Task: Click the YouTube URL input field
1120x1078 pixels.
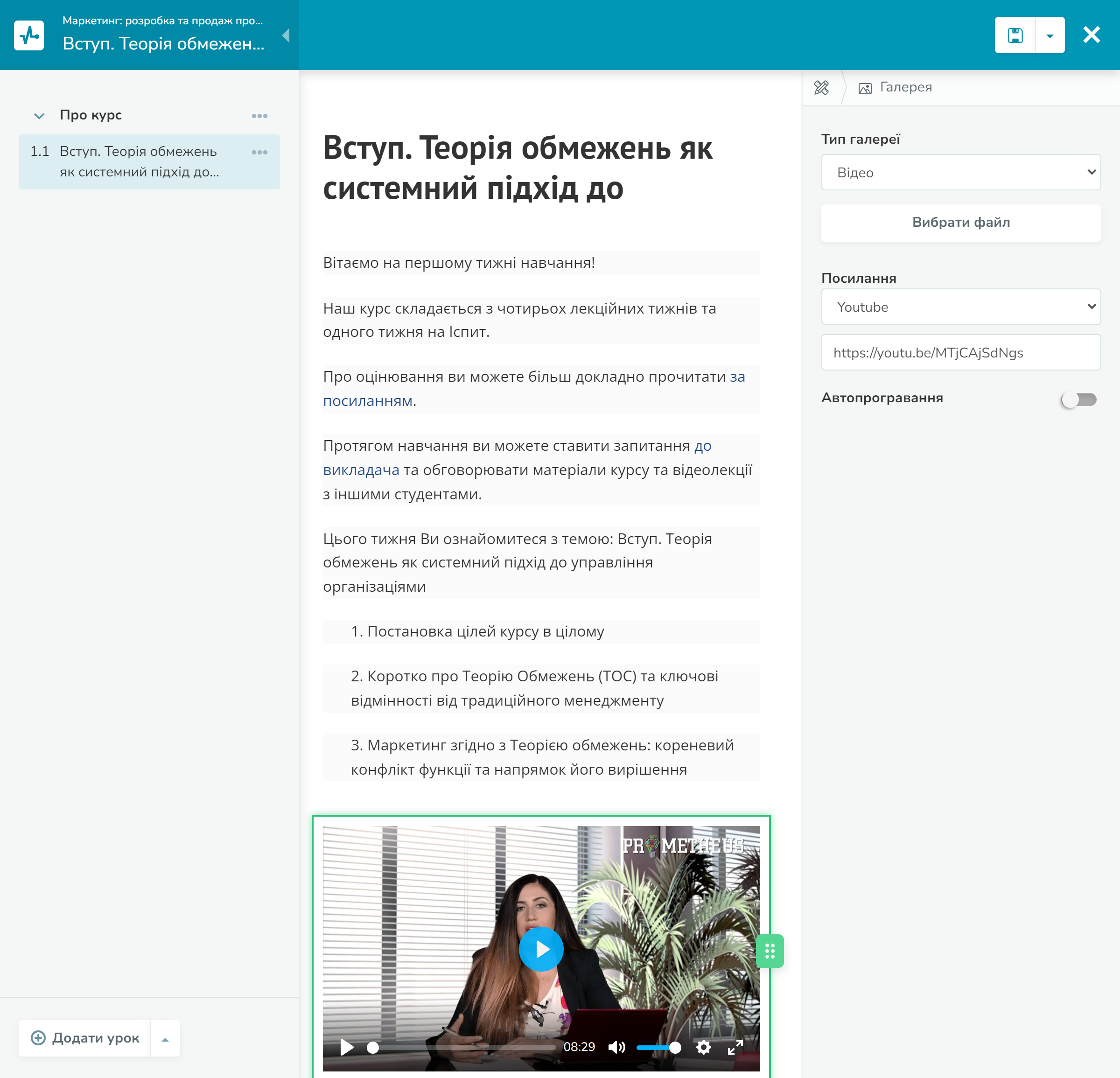Action: (x=960, y=352)
